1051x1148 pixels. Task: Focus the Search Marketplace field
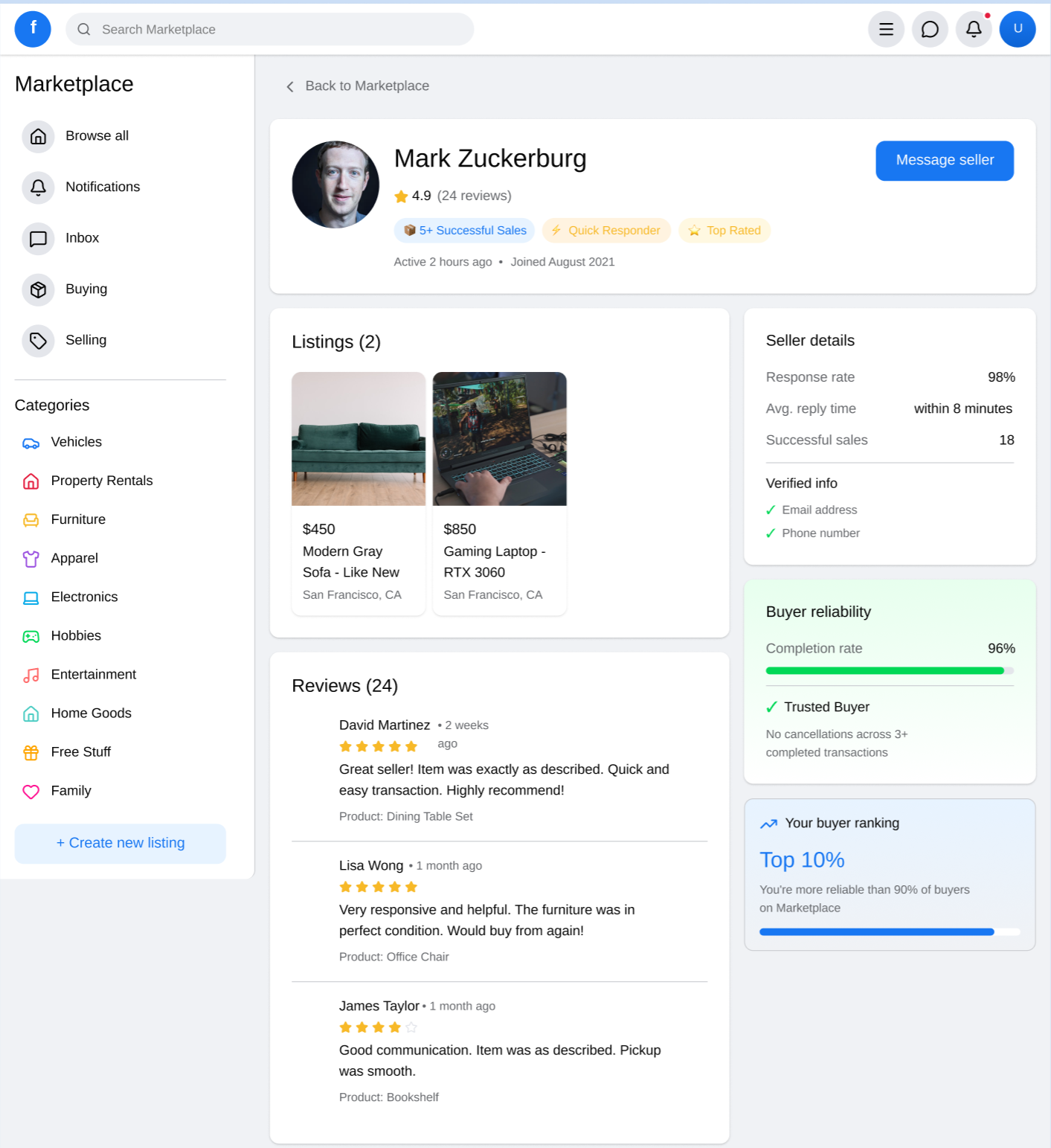270,29
